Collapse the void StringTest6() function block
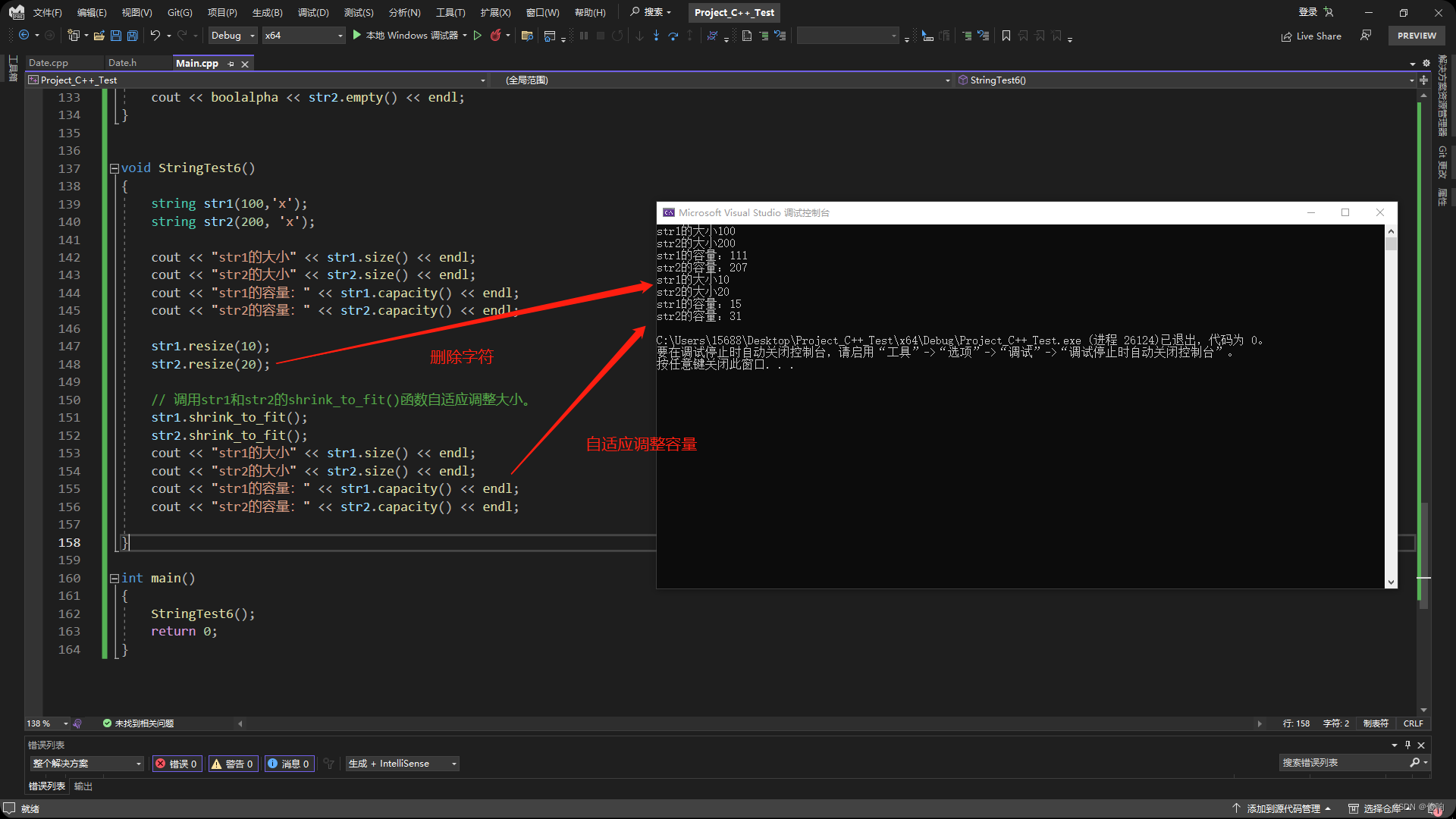 [x=115, y=168]
